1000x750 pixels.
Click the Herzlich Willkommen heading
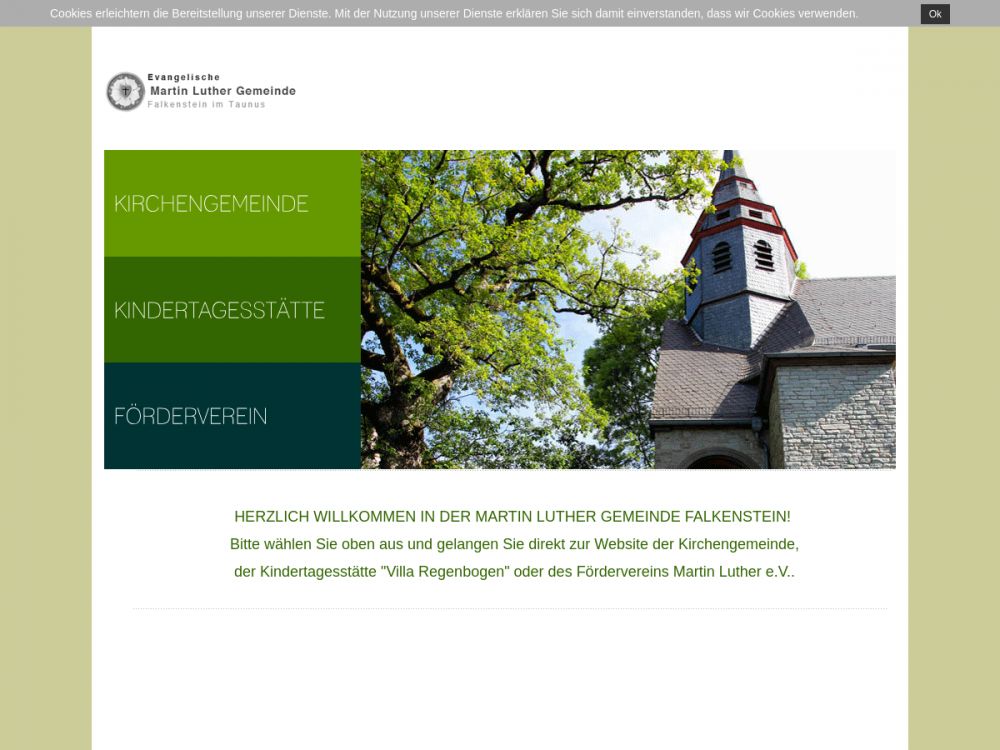[x=512, y=517]
